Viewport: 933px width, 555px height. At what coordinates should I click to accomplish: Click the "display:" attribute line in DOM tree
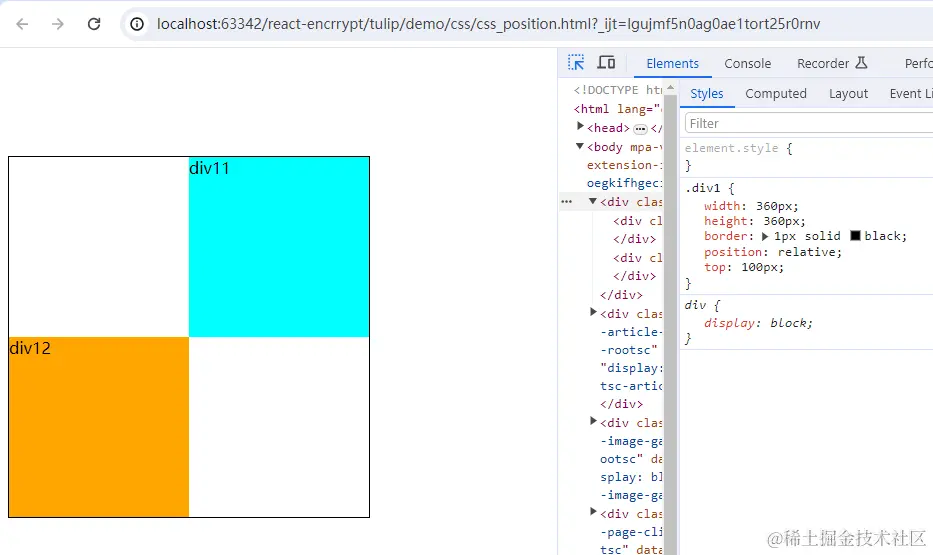(631, 368)
